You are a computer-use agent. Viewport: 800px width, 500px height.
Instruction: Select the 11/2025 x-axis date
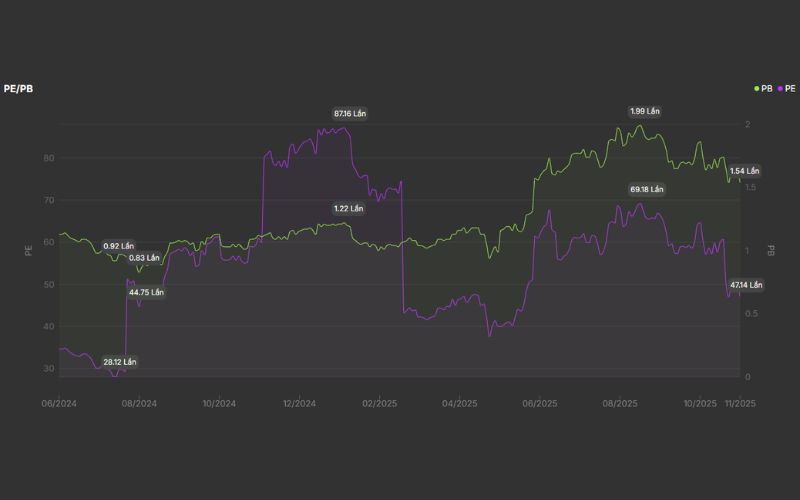coord(741,403)
